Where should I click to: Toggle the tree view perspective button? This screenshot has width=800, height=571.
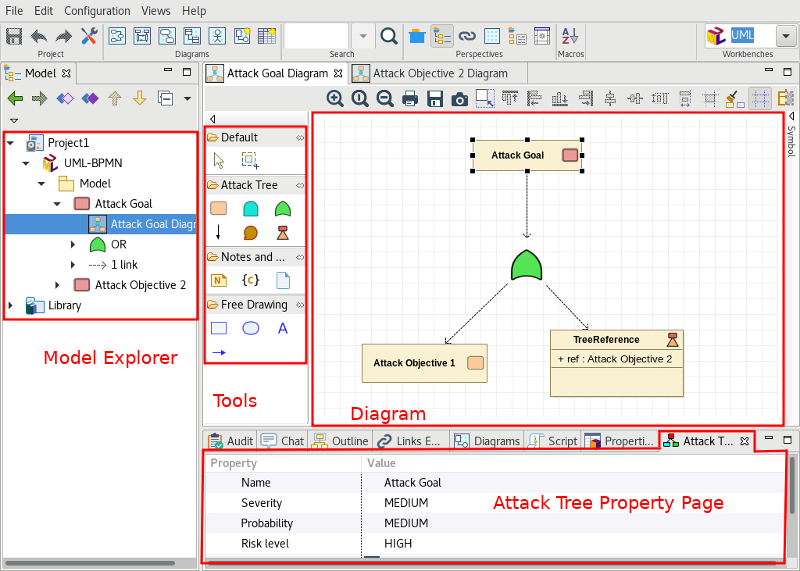pos(442,36)
